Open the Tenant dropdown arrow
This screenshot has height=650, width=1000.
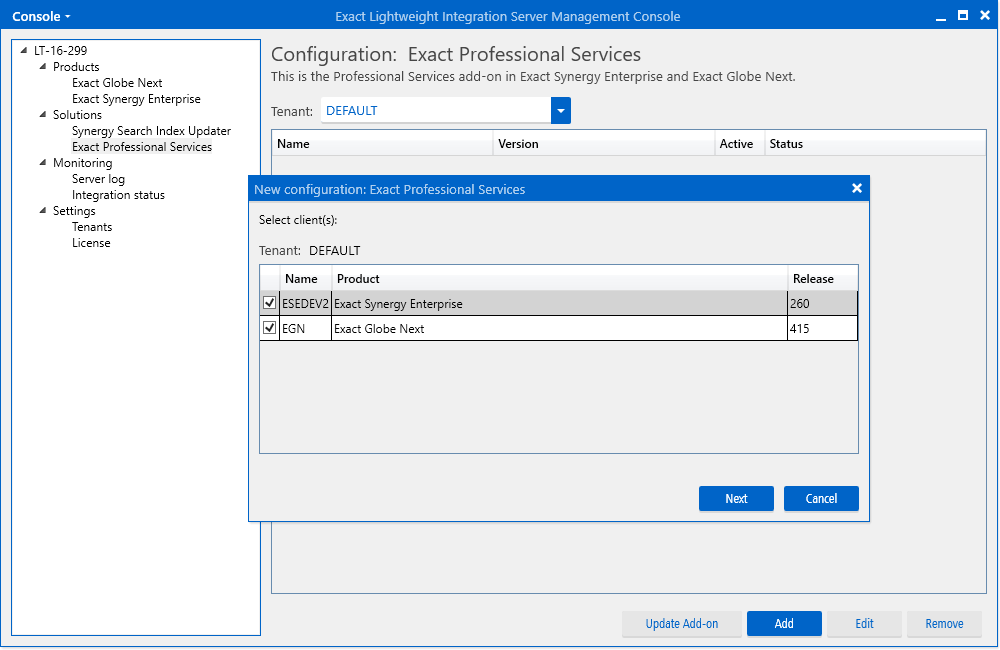(561, 111)
